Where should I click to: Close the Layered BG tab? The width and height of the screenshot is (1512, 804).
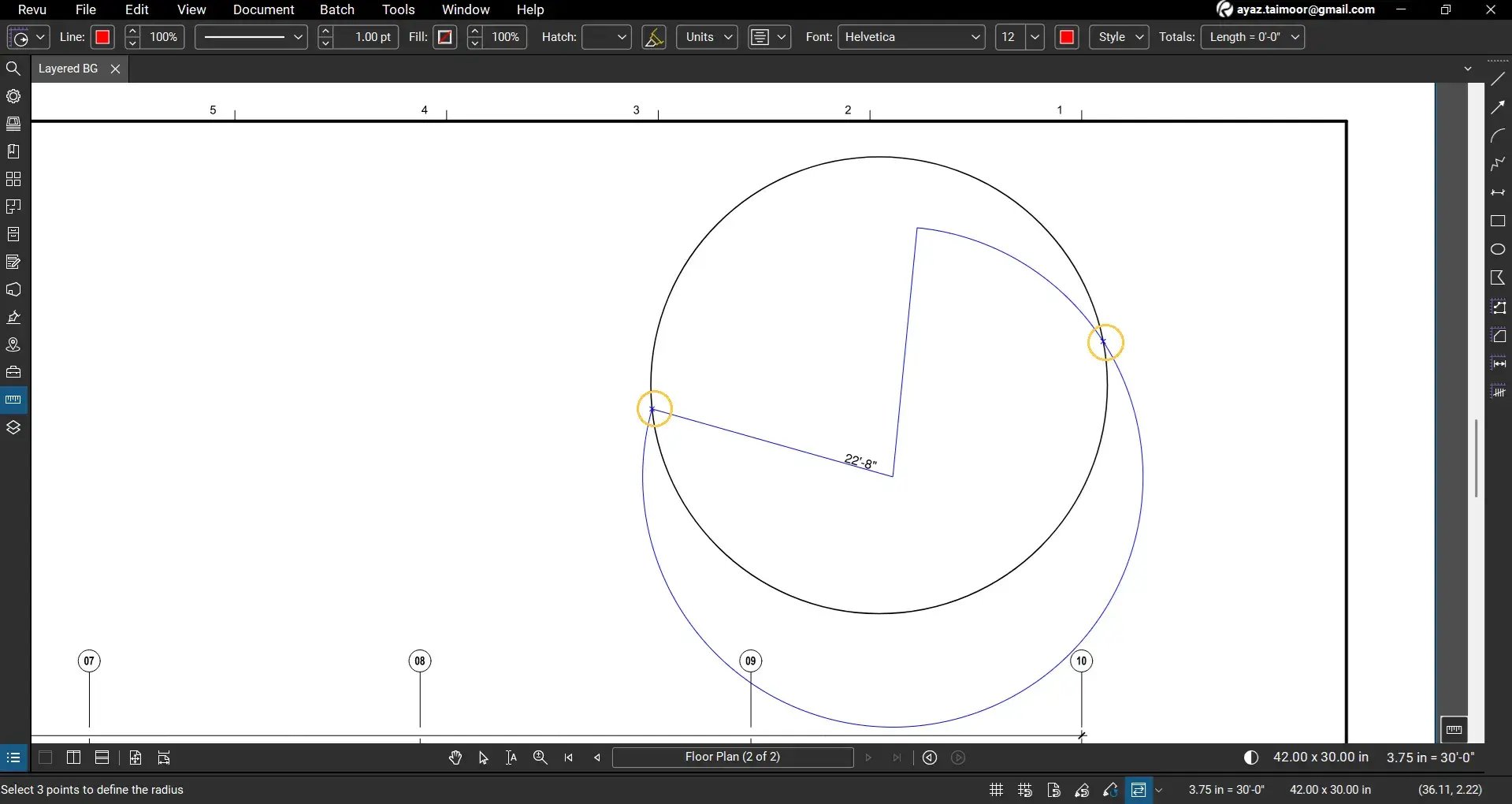click(x=115, y=69)
